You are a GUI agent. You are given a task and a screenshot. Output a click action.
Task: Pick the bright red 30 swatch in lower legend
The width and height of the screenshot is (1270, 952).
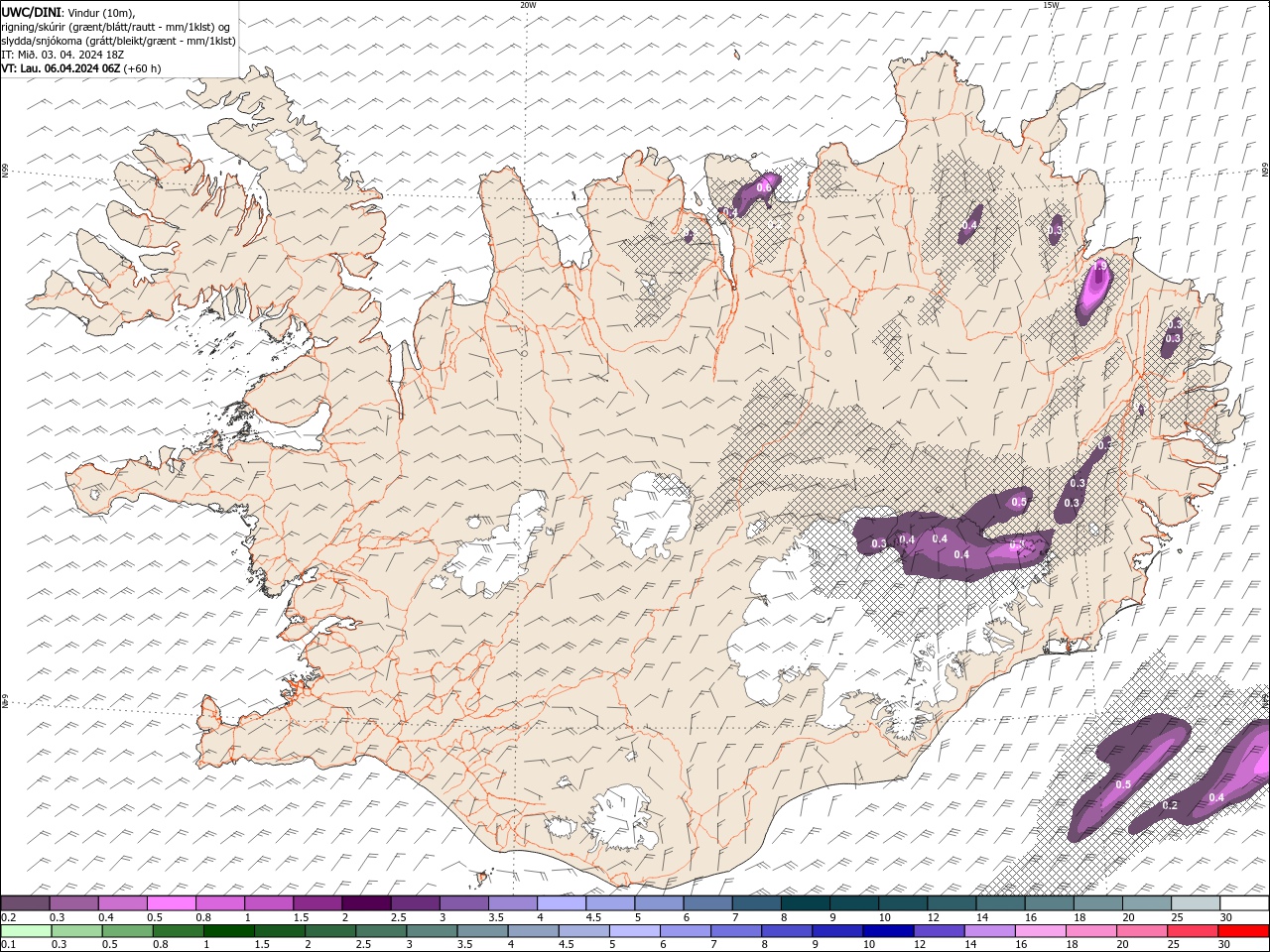pyautogui.click(x=1243, y=930)
